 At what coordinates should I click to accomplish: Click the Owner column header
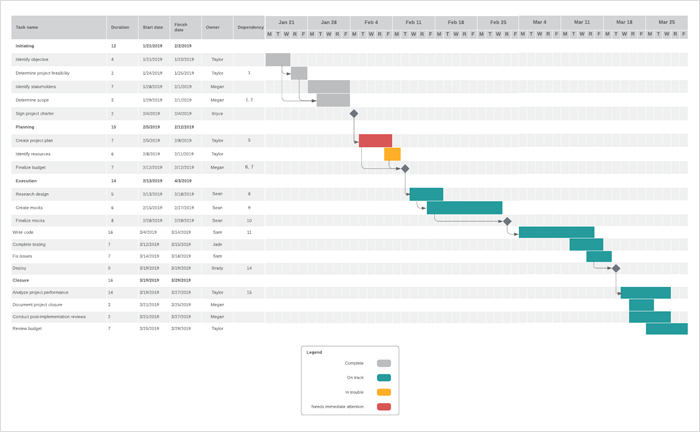coord(217,27)
